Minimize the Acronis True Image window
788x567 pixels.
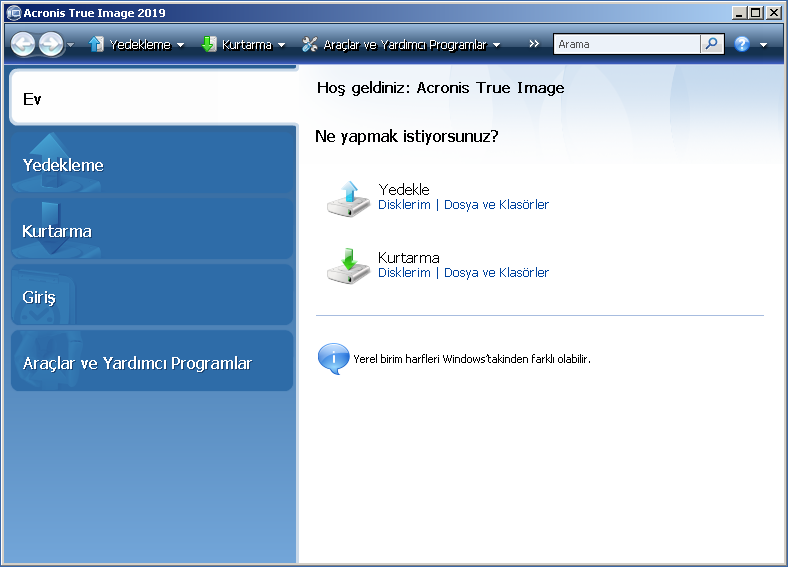(x=739, y=13)
